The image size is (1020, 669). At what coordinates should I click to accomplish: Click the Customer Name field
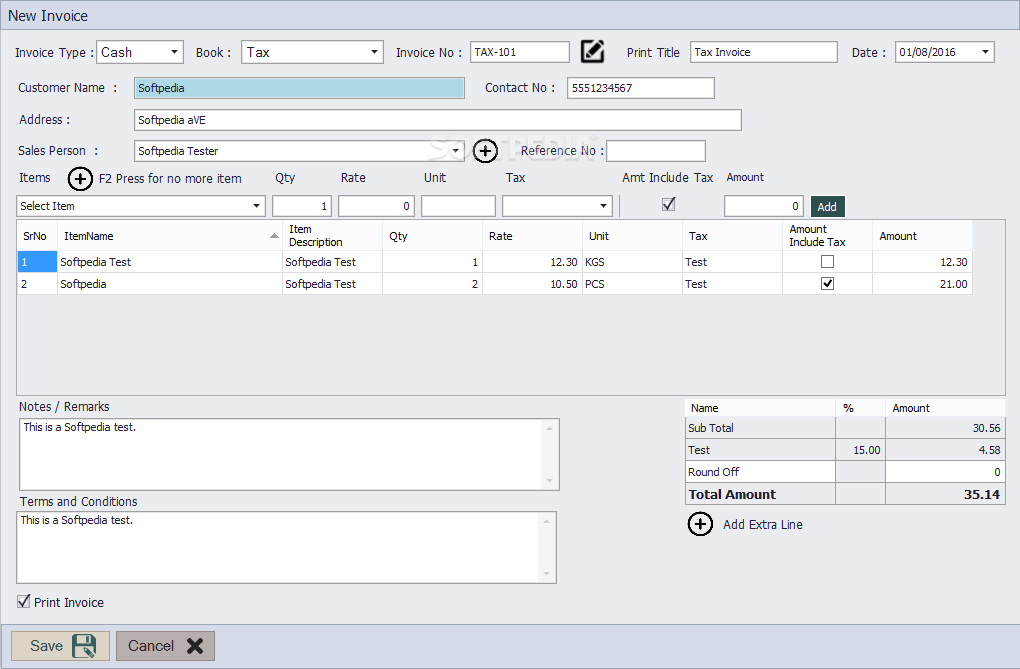pyautogui.click(x=299, y=88)
